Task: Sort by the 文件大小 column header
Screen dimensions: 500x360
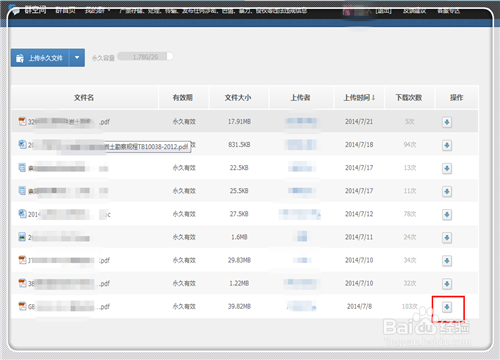Action: [238, 98]
